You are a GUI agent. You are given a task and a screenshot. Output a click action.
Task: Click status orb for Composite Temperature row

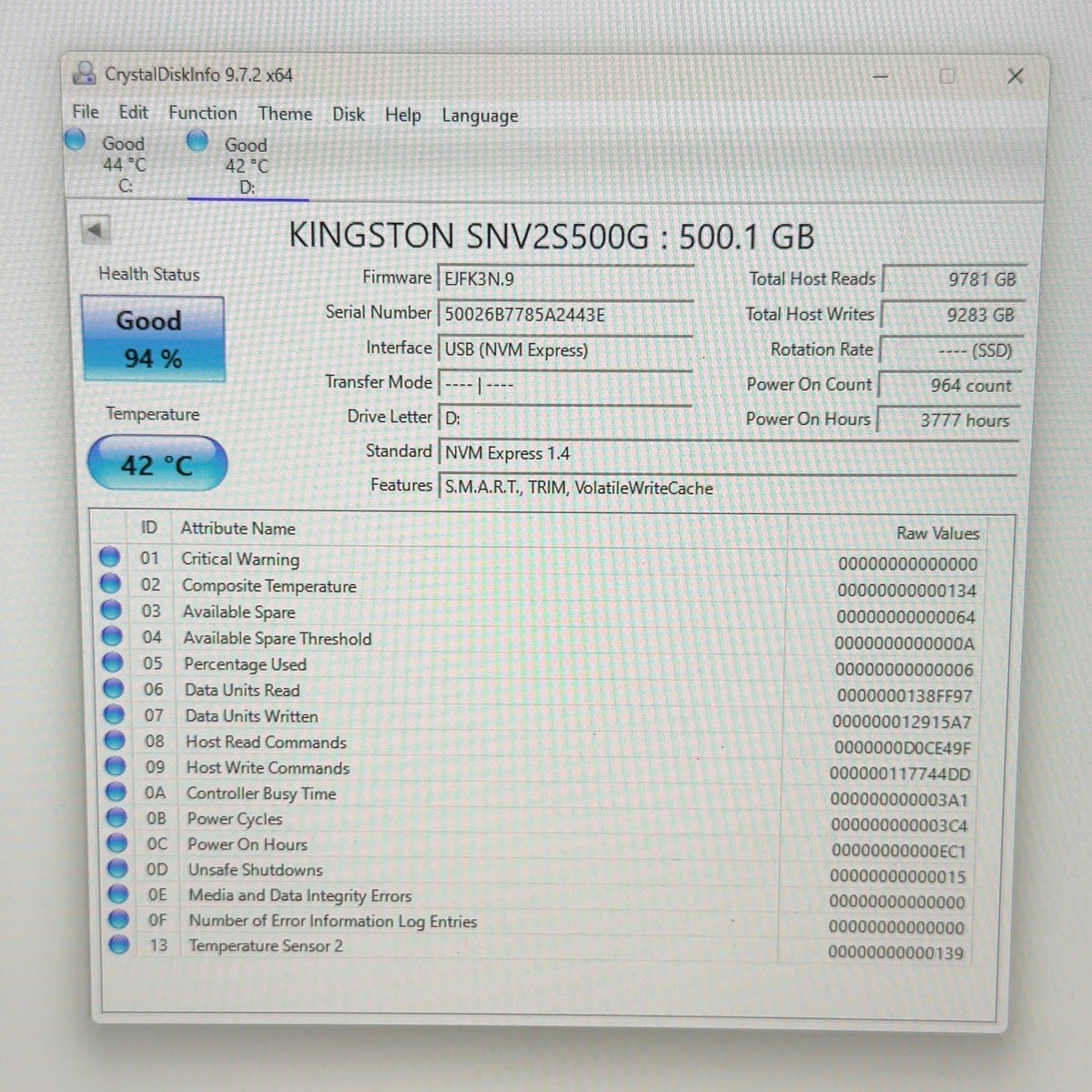coord(111,583)
